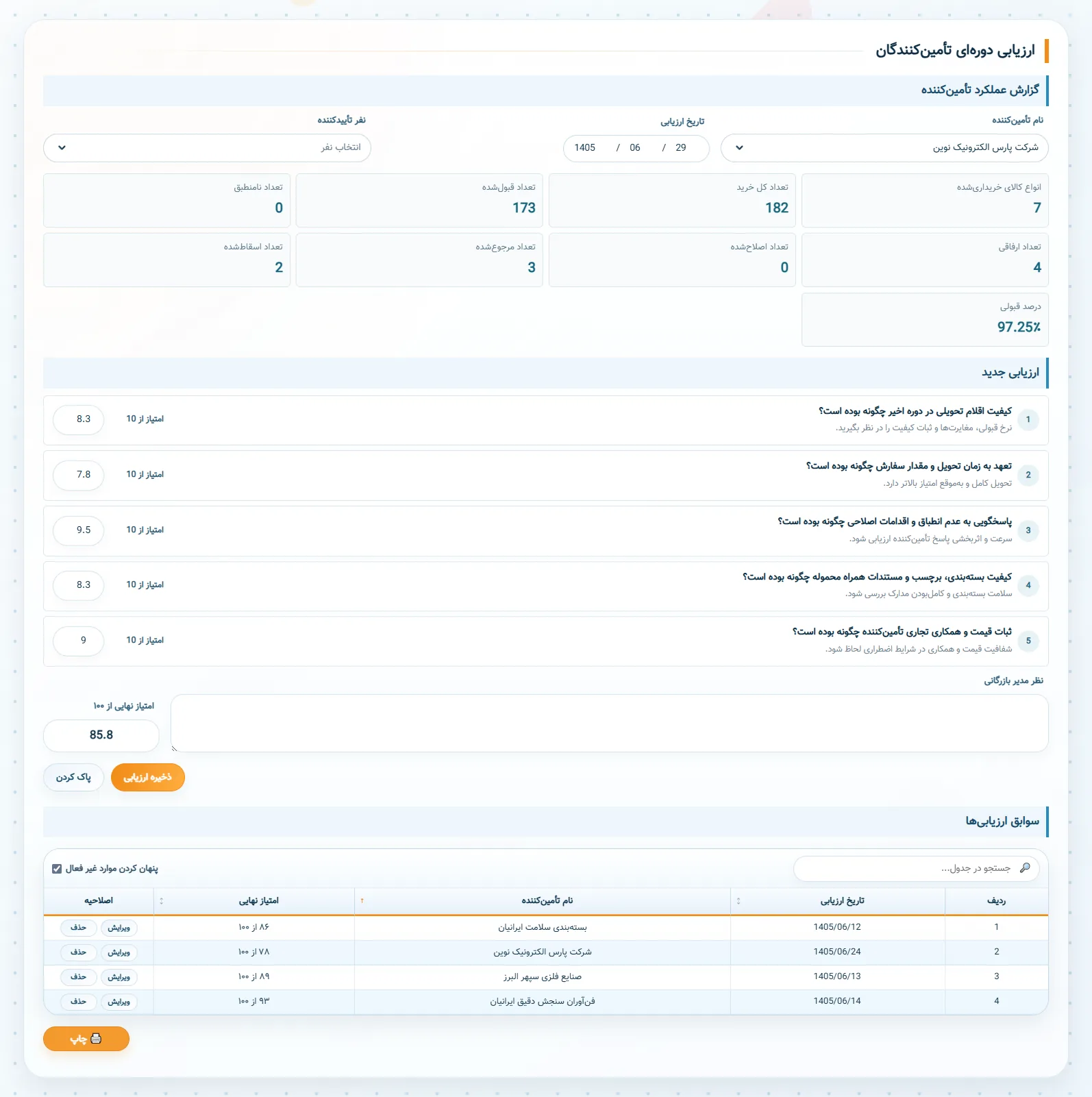Click inside the نظر مدیر بازرگانی comment box
This screenshot has width=1092, height=1097.
(x=610, y=724)
